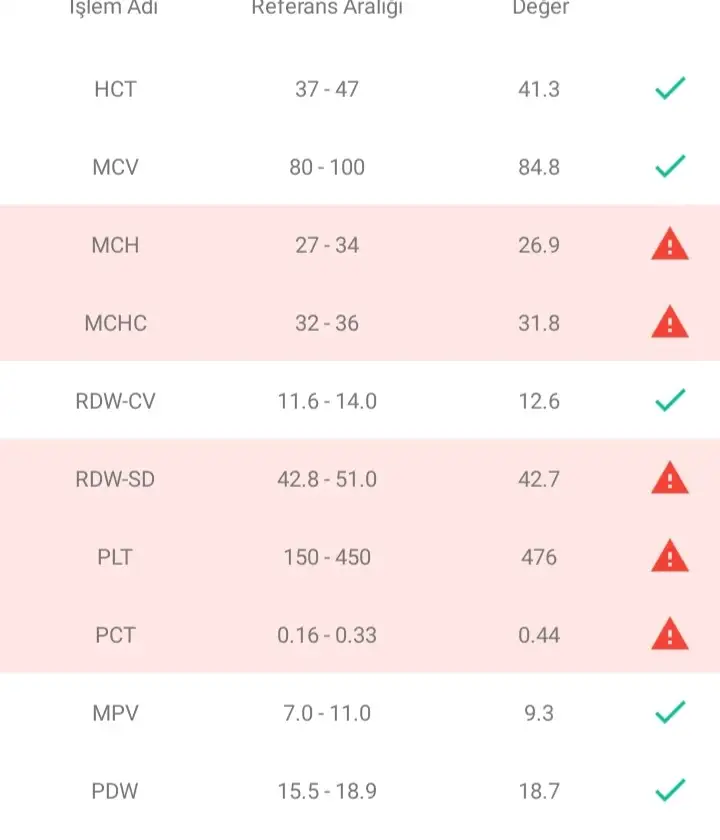
Task: Click the RDW-CV green checkmark
Action: point(670,400)
